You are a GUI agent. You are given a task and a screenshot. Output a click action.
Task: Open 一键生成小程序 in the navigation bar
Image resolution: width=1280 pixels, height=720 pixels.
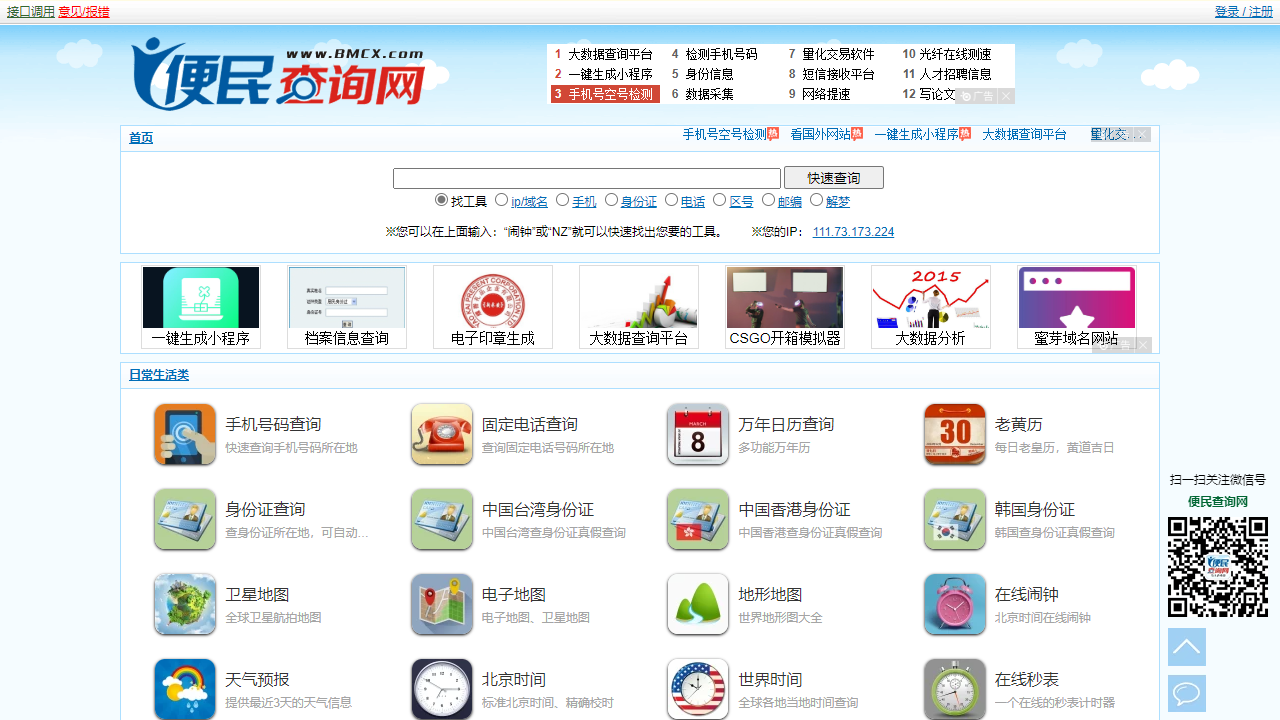tap(917, 134)
